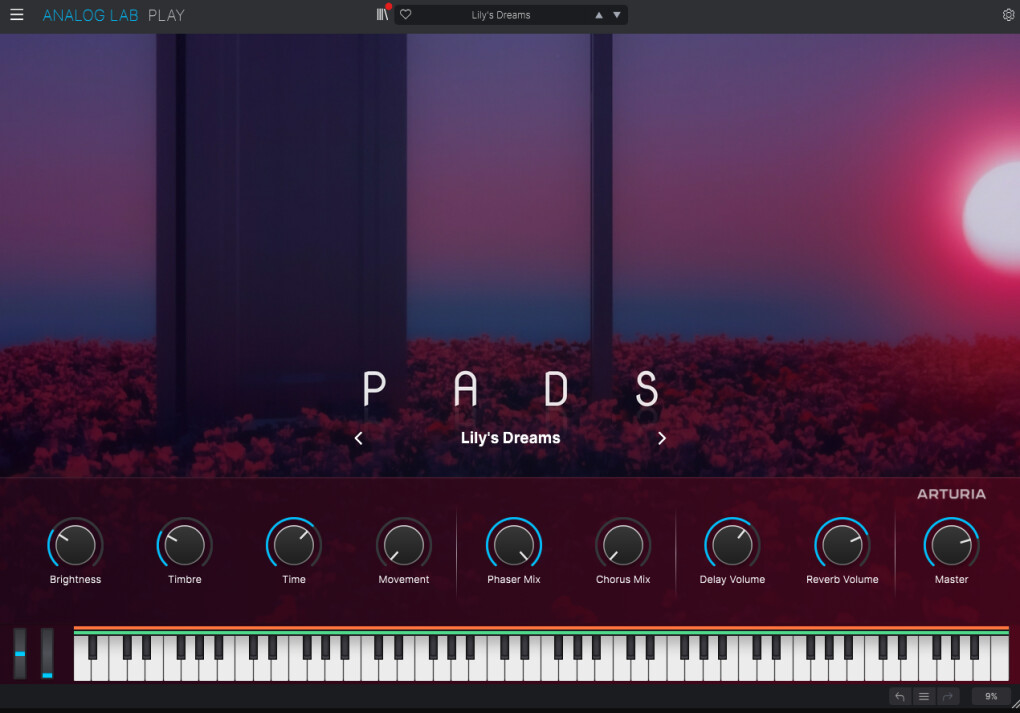Open the hamburger main menu
This screenshot has width=1020, height=713.
[16, 15]
